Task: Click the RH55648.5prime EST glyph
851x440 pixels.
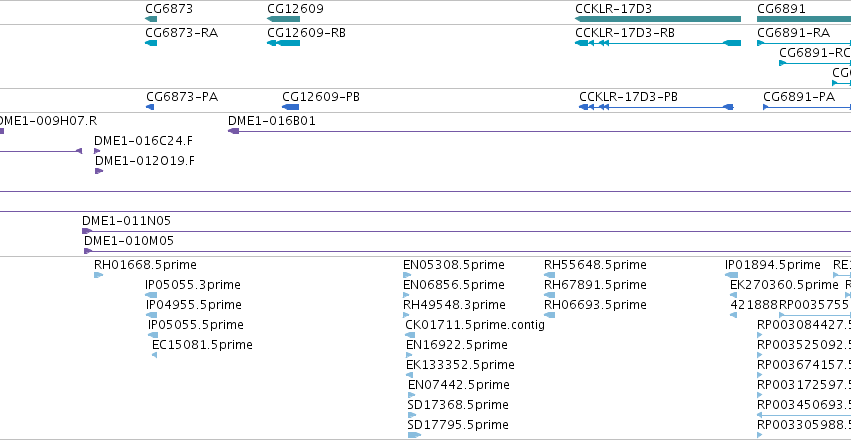Action: 549,275
